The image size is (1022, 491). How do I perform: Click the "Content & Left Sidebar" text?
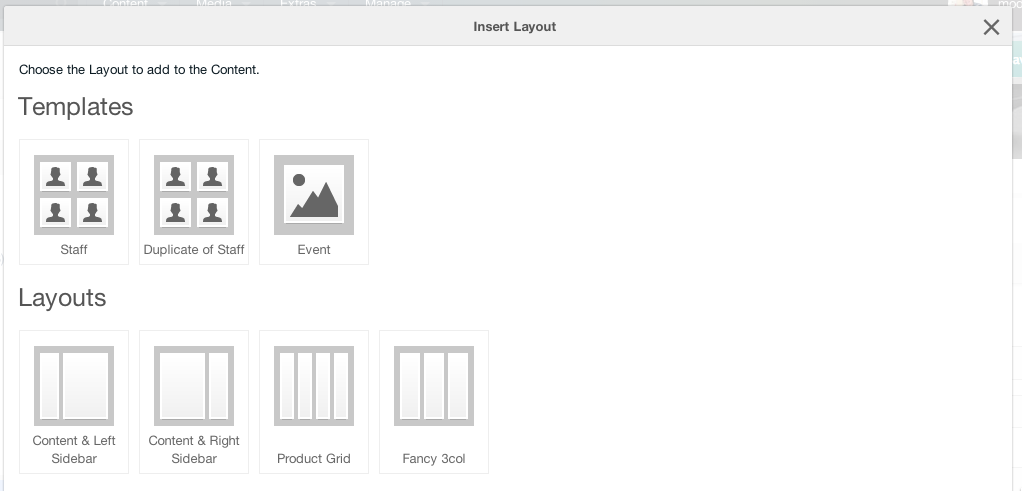click(74, 450)
